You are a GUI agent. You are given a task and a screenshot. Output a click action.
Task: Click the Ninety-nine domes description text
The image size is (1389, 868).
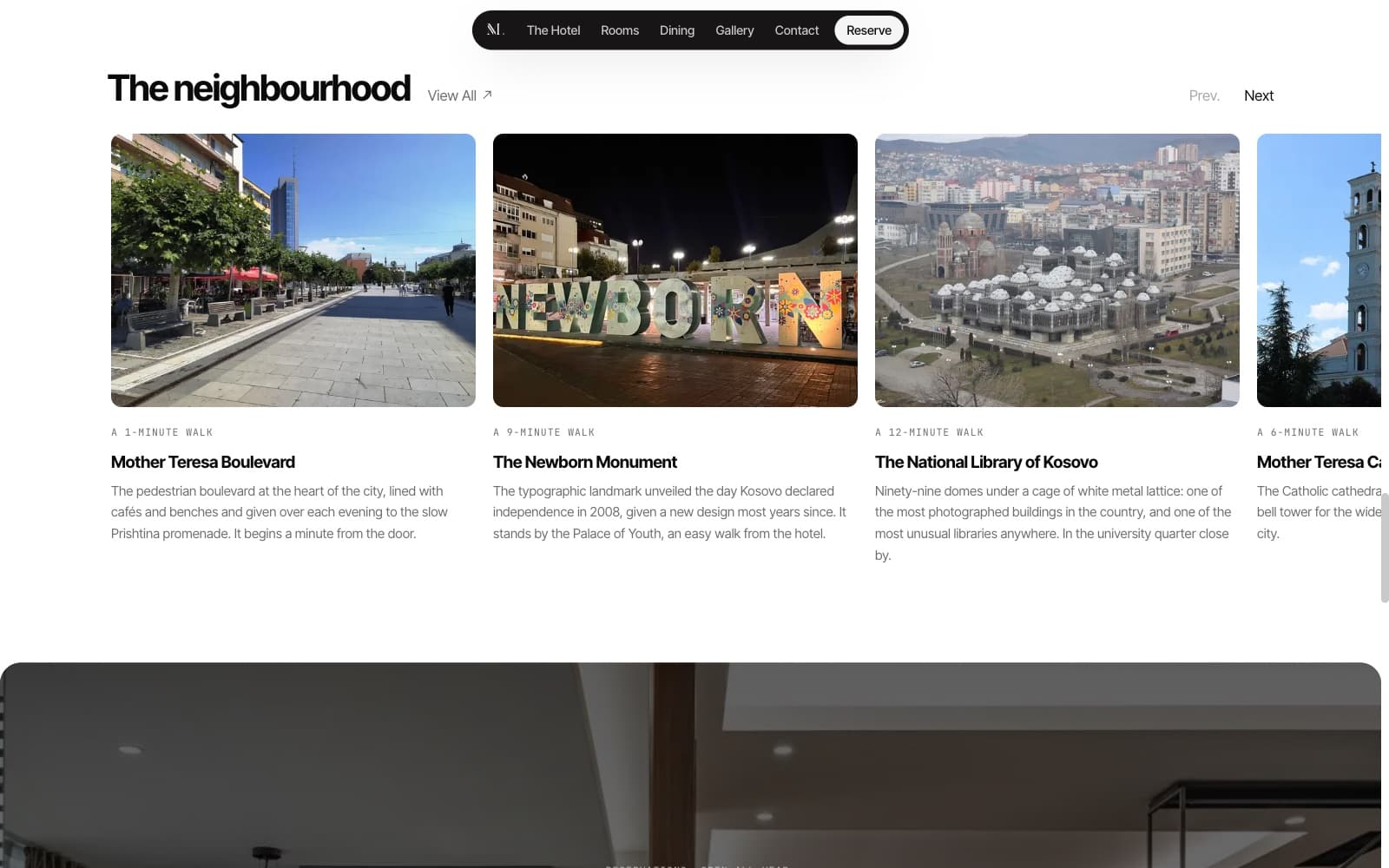click(1053, 523)
